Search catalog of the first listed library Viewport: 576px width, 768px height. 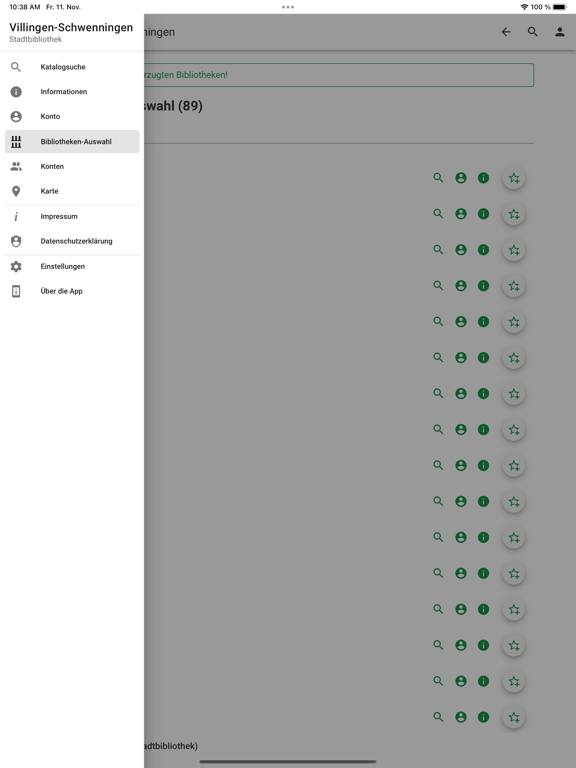click(438, 178)
